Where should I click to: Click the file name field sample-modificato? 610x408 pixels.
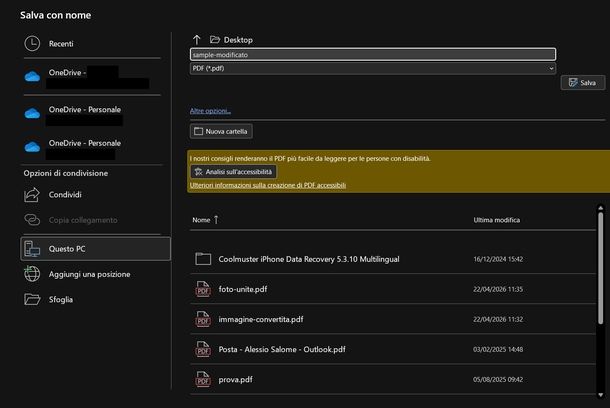(373, 54)
